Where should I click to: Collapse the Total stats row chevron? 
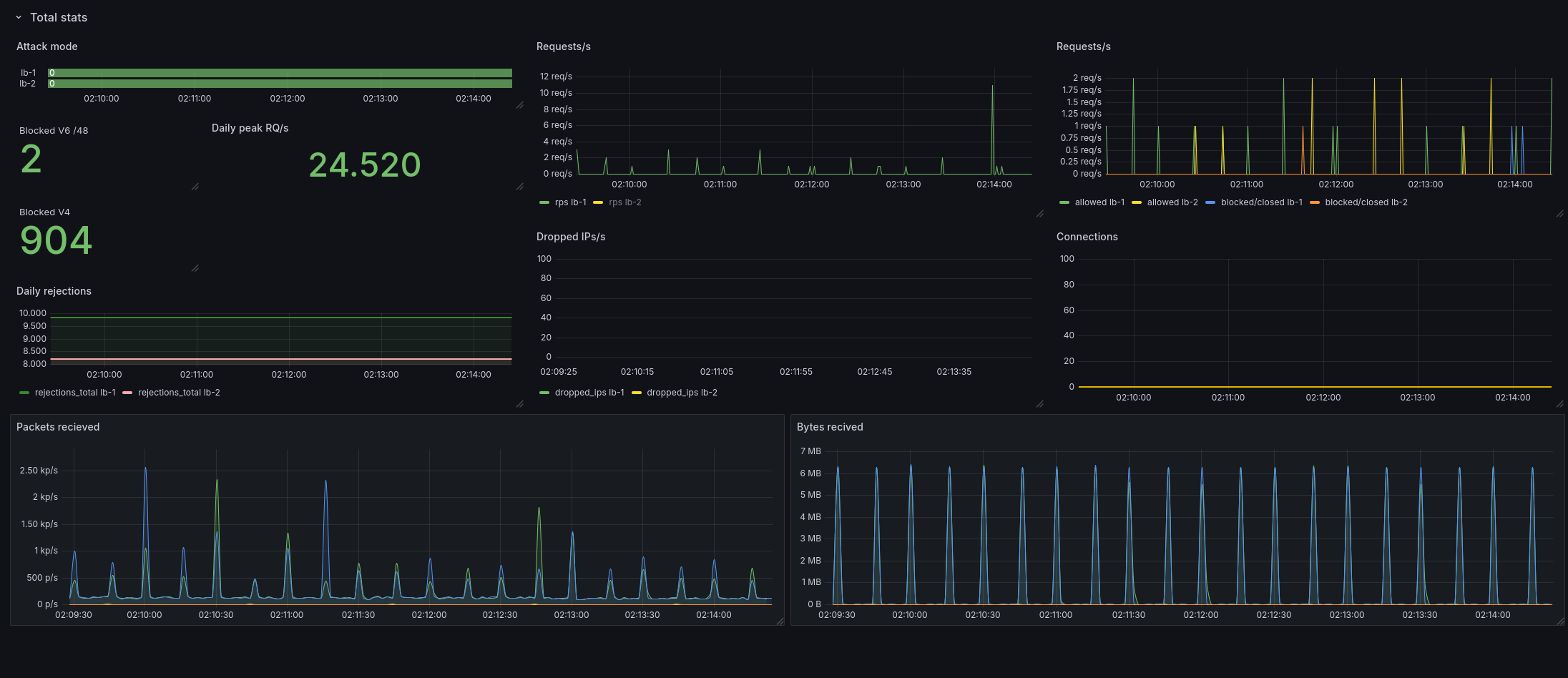pos(19,17)
